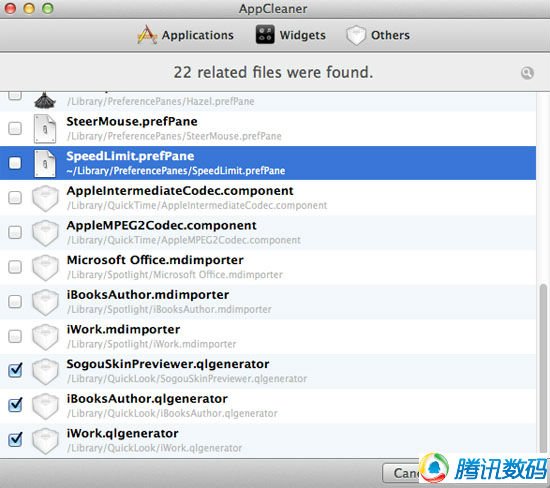Click the /Library/Spotlight/iWork.mdimporter path

click(x=152, y=344)
